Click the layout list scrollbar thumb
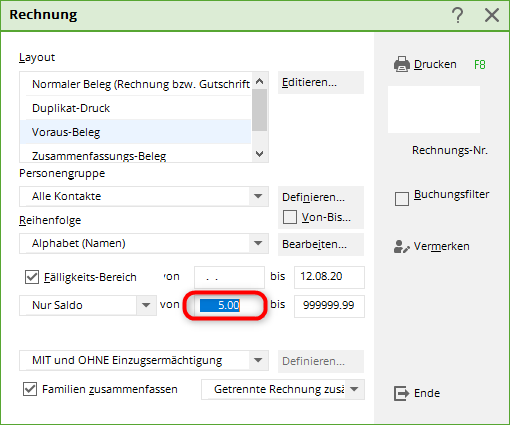 [259, 110]
